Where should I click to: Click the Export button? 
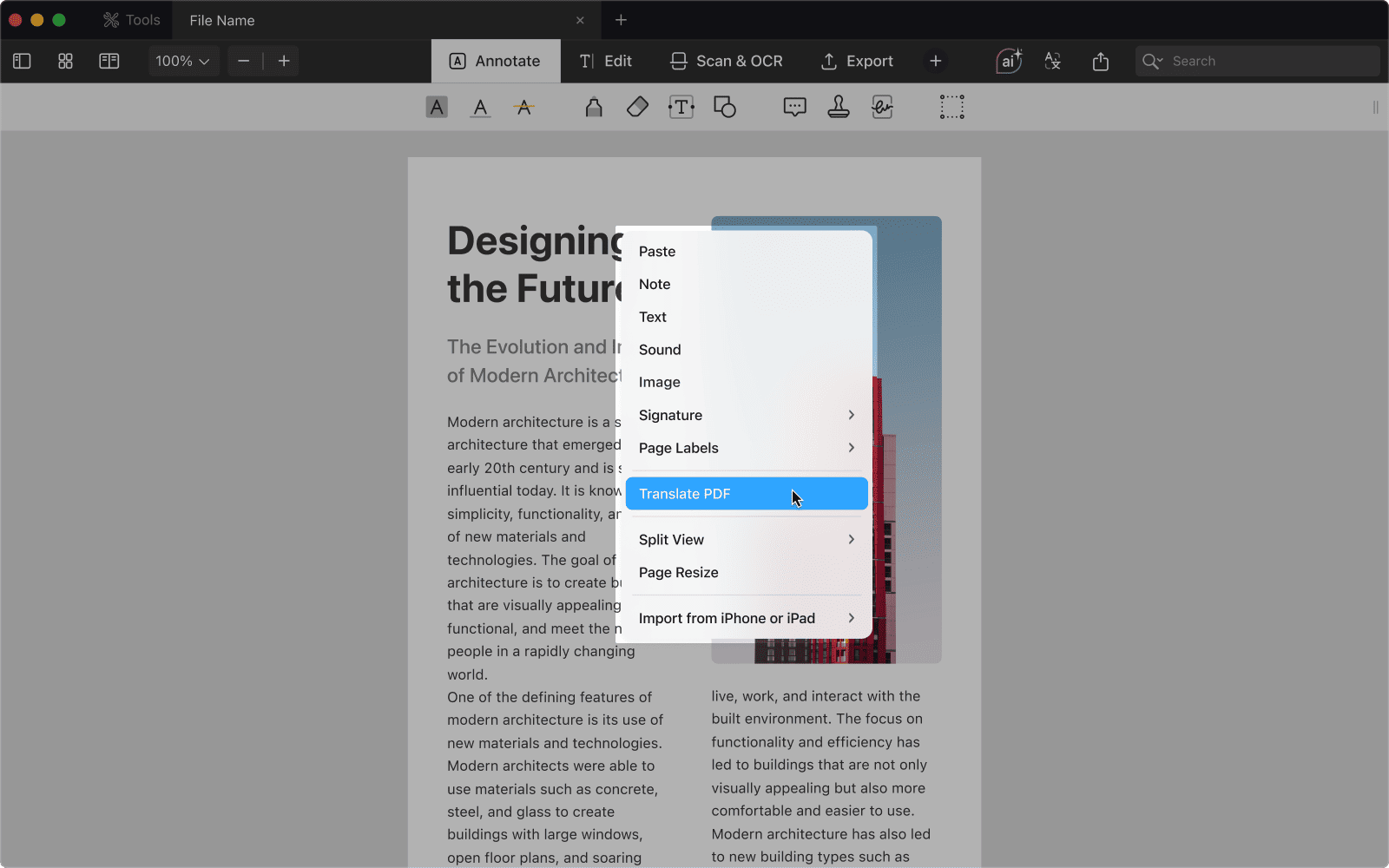[857, 61]
